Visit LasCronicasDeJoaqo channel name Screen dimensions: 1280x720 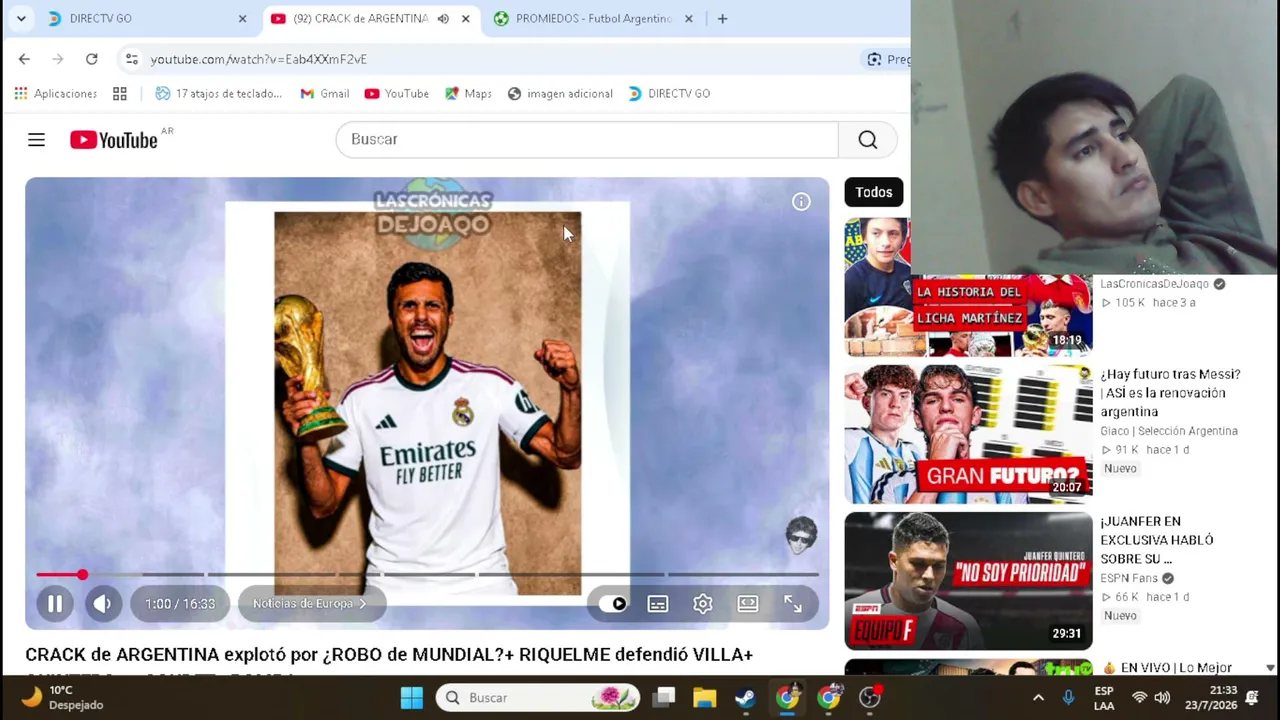[1154, 284]
